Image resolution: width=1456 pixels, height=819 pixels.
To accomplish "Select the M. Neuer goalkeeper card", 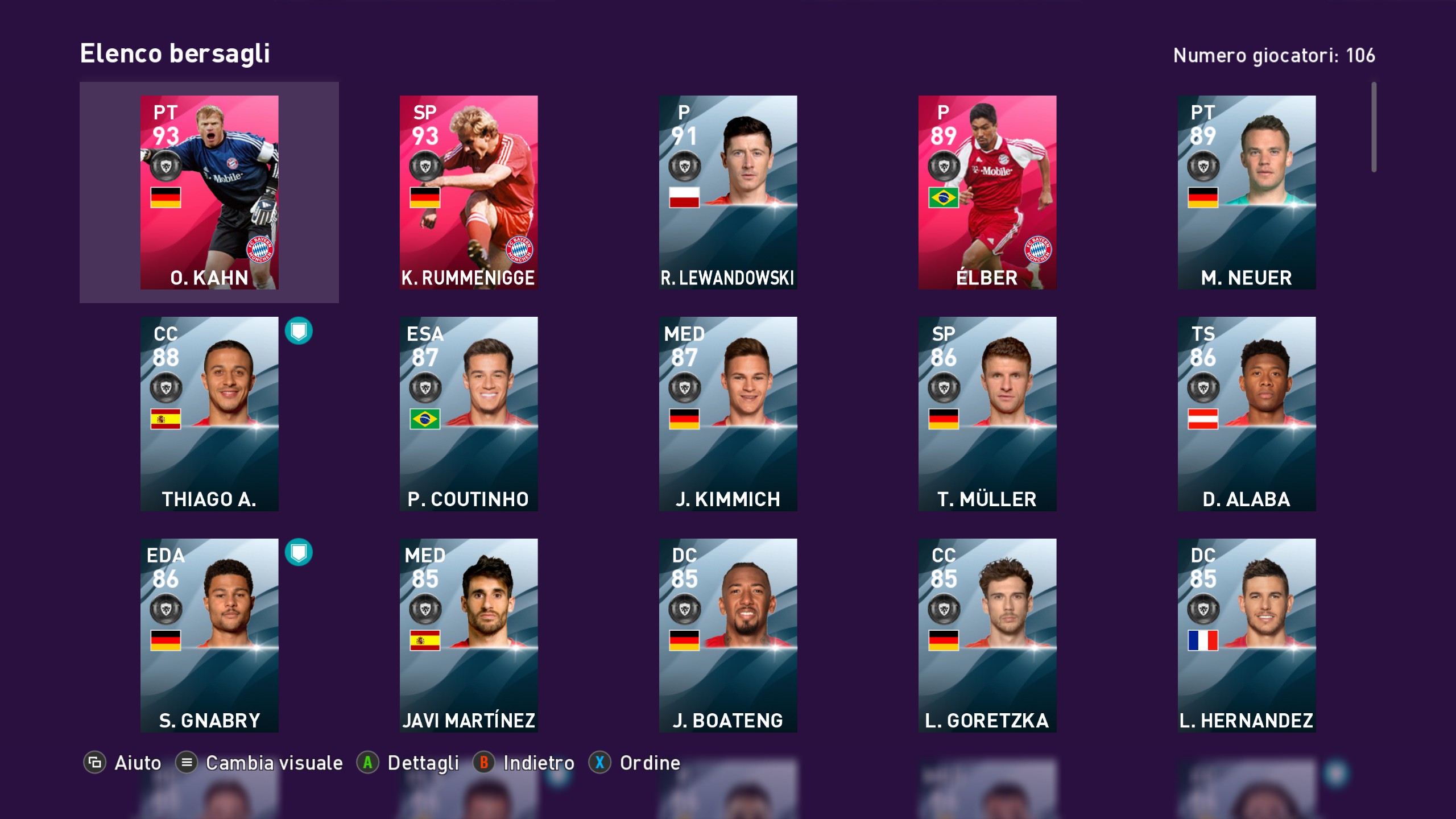I will (x=1247, y=192).
